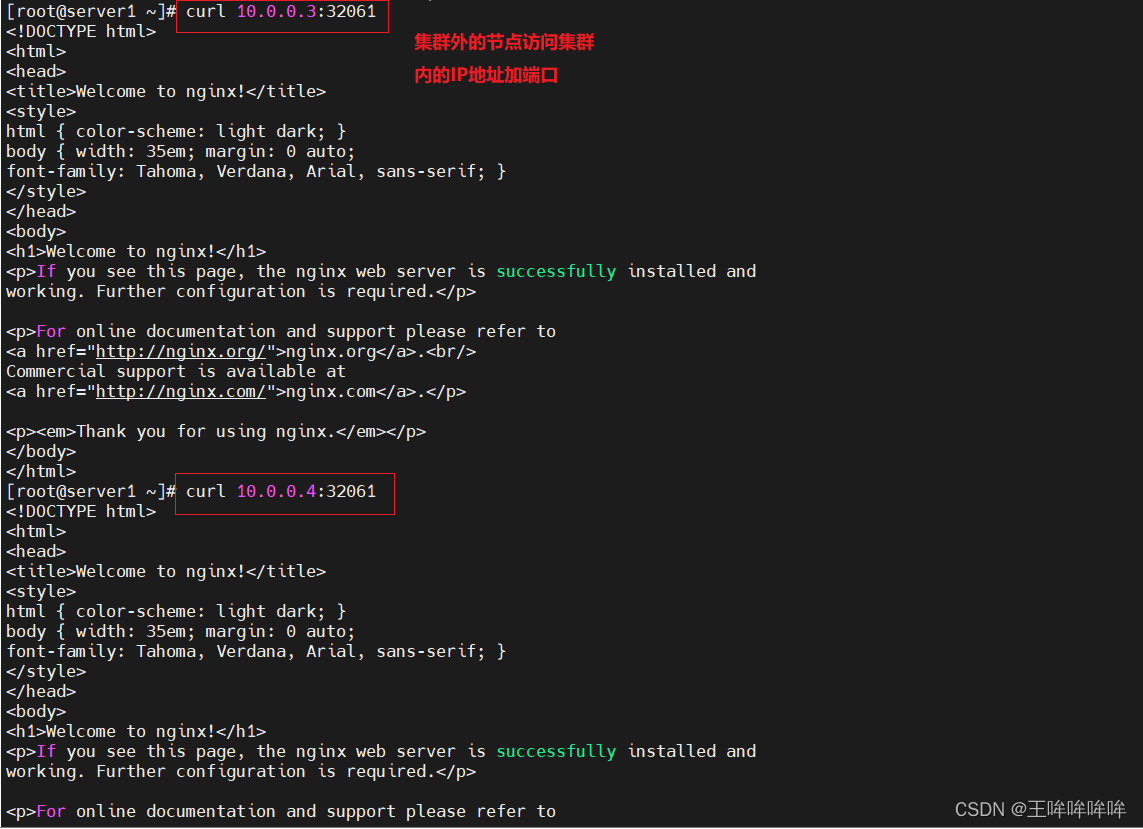Click the second 'working. Further configuration is required.' line
The height and width of the screenshot is (829, 1143).
(241, 771)
